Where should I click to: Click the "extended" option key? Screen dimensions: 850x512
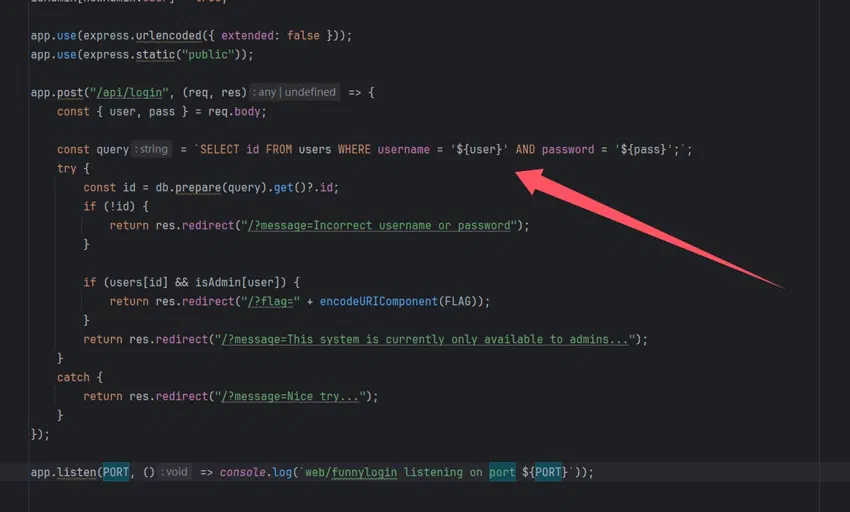point(247,36)
